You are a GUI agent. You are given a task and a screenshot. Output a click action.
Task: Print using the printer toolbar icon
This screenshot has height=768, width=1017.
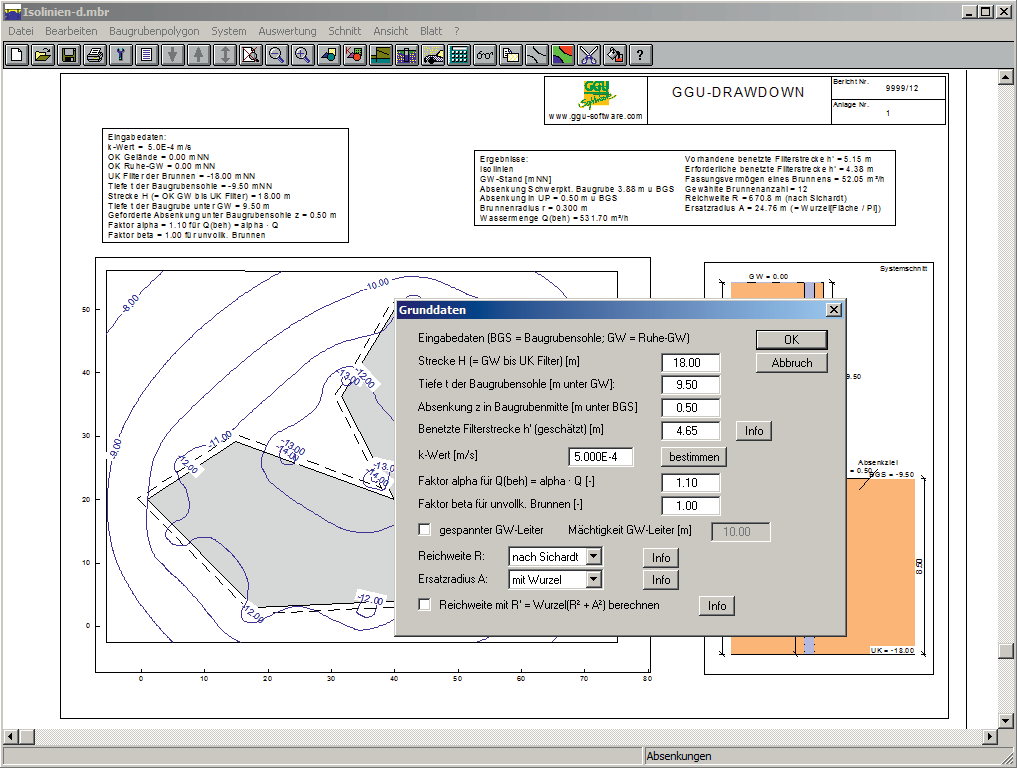95,55
